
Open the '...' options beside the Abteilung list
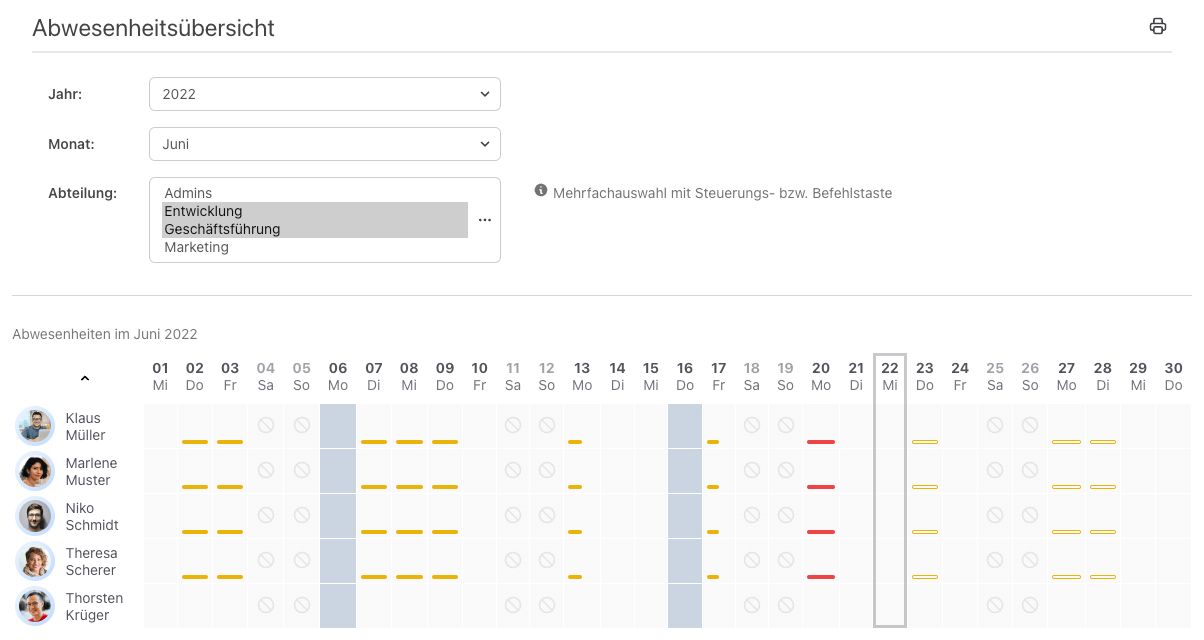click(485, 220)
